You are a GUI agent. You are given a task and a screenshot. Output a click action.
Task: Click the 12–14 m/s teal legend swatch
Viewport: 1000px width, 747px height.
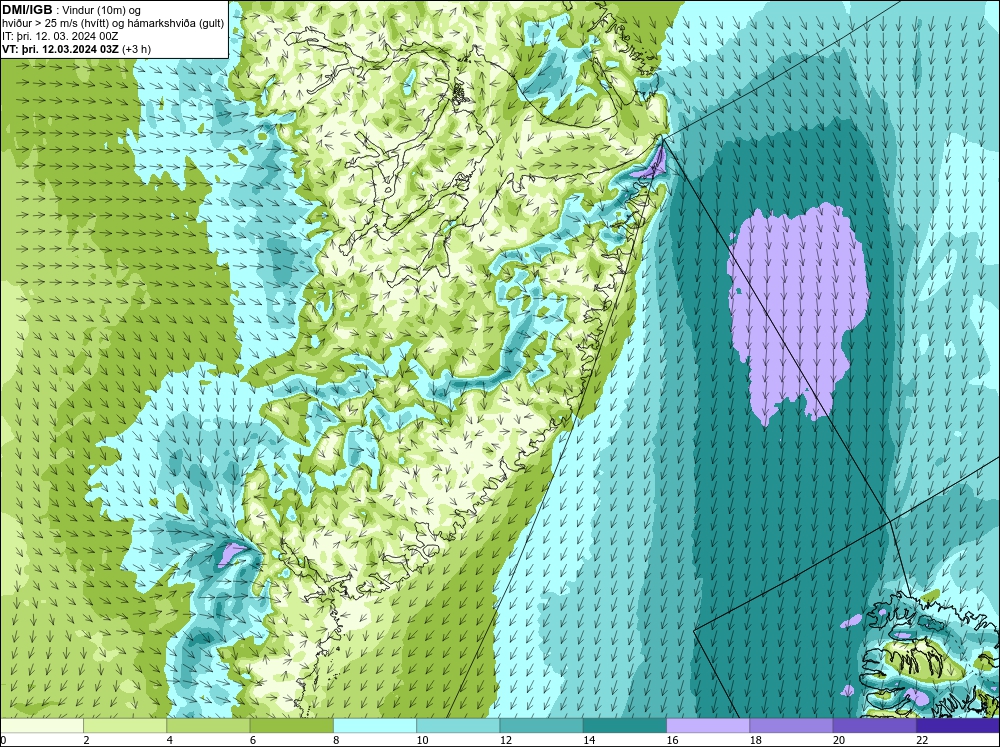541,725
